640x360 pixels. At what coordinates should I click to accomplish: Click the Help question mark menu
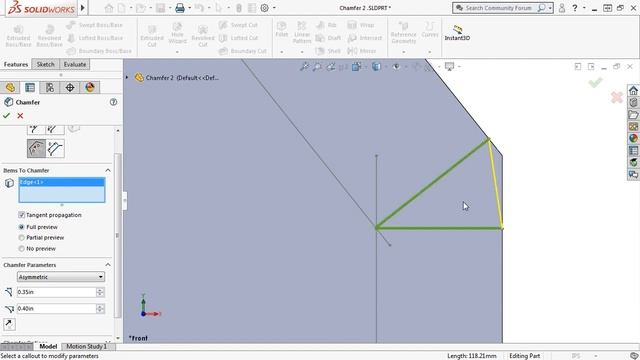tap(575, 8)
